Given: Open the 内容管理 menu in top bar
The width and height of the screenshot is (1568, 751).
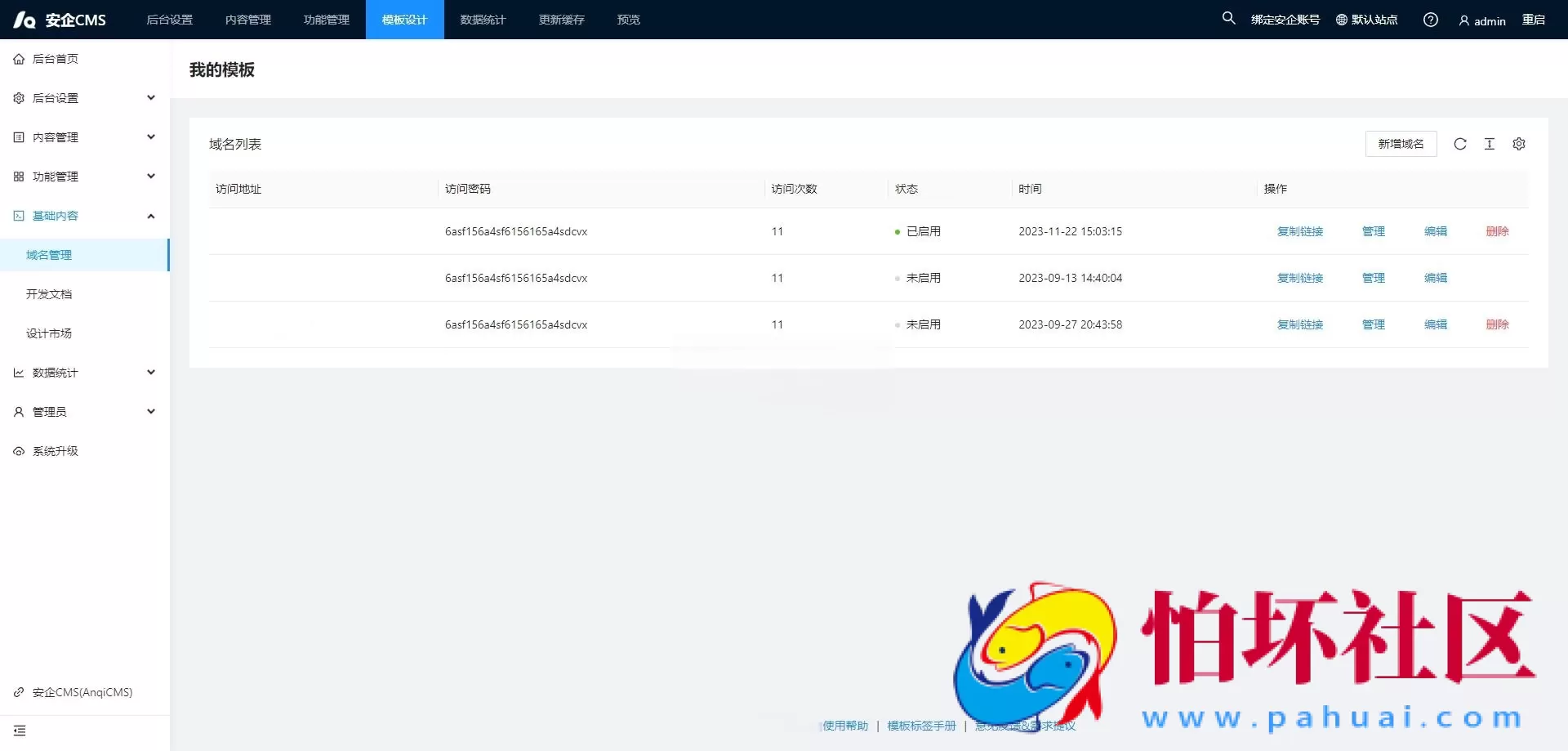Looking at the screenshot, I should pyautogui.click(x=247, y=19).
